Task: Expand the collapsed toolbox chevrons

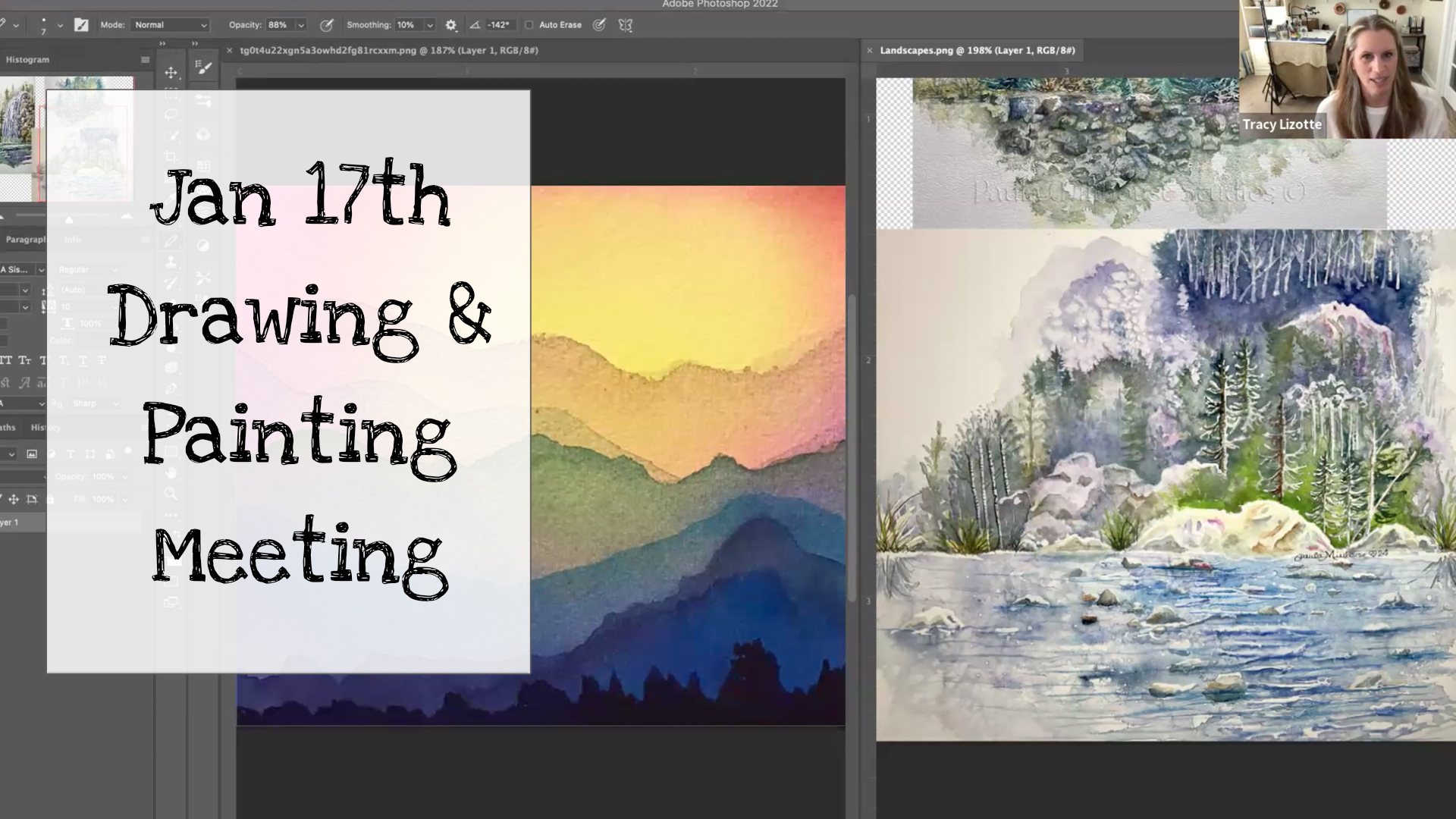Action: click(x=162, y=44)
